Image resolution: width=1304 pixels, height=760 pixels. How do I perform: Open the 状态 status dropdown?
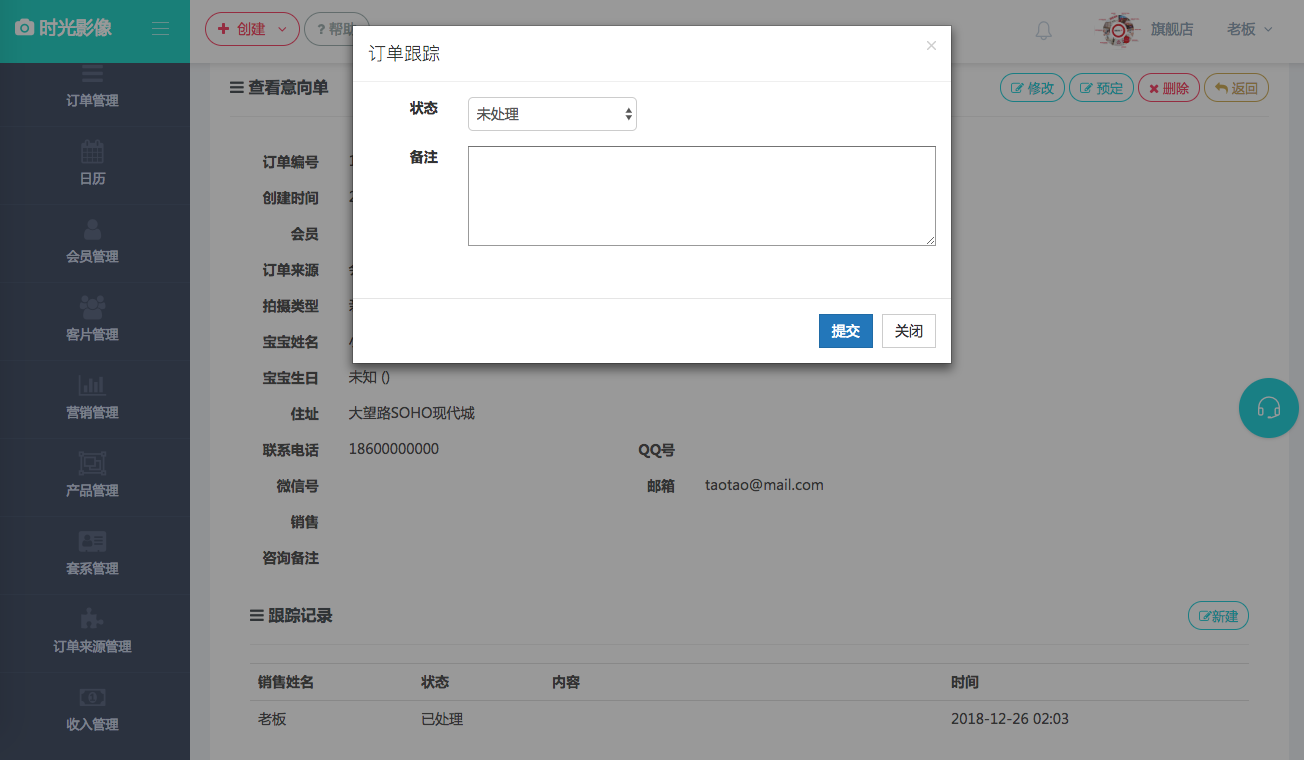[x=552, y=114]
